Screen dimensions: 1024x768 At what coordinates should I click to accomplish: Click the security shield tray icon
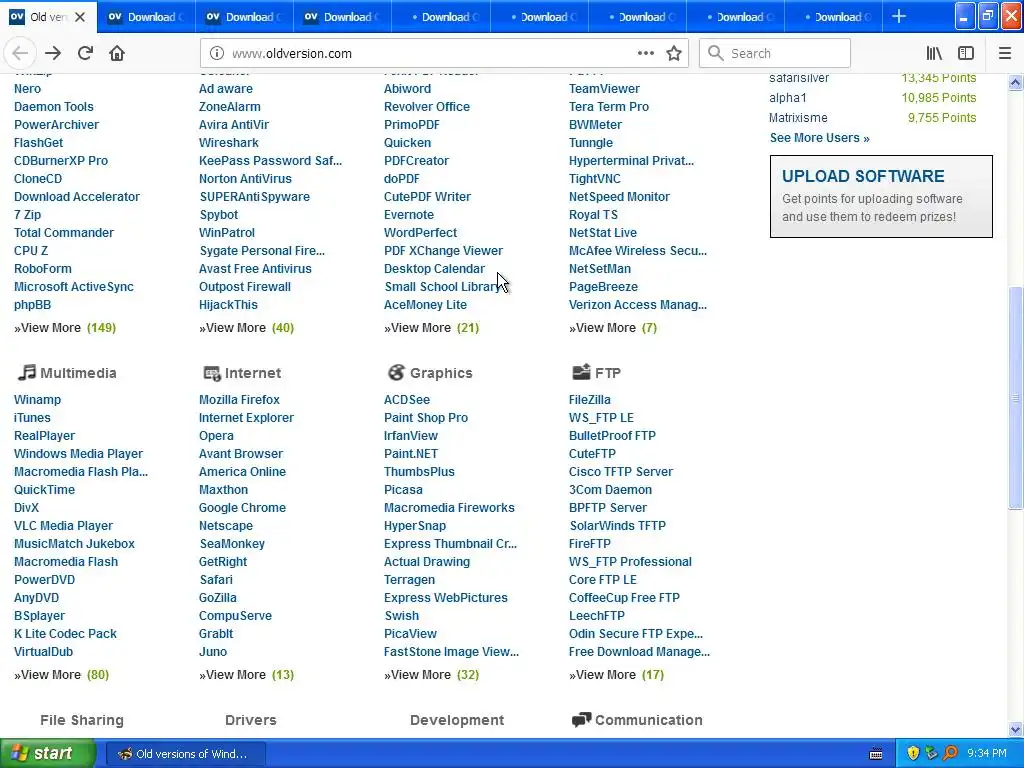pyautogui.click(x=913, y=754)
